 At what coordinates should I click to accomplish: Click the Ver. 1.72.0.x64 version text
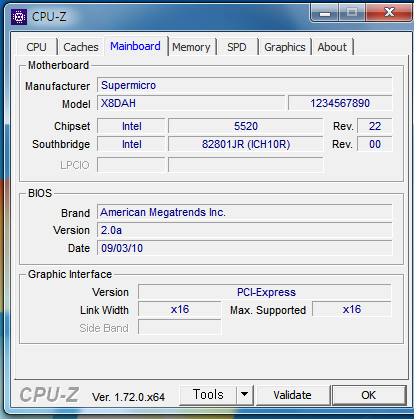point(128,397)
